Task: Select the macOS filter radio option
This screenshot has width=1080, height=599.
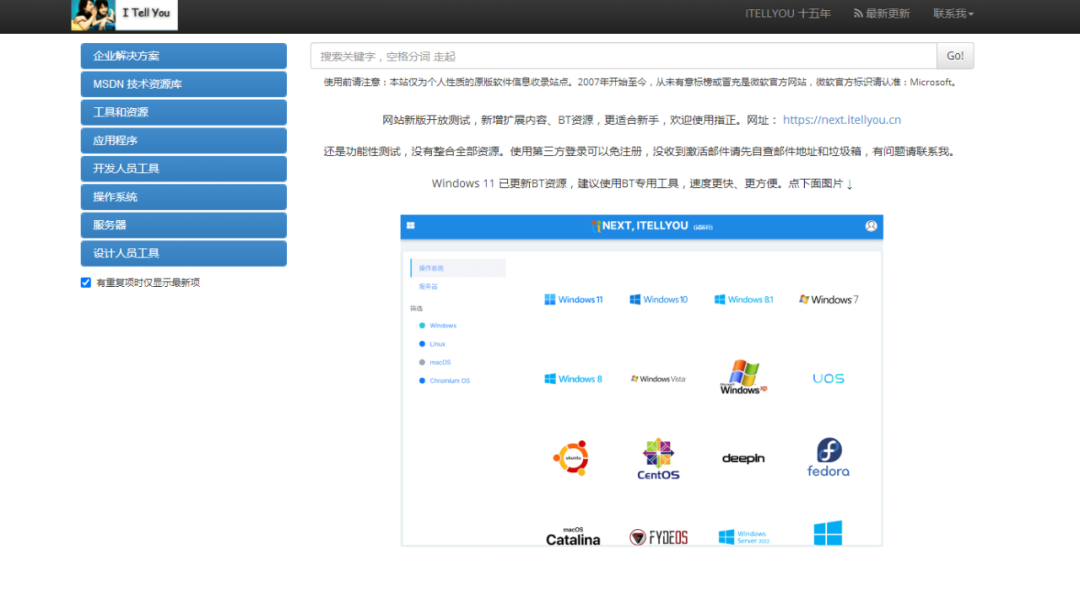Action: pyautogui.click(x=435, y=362)
